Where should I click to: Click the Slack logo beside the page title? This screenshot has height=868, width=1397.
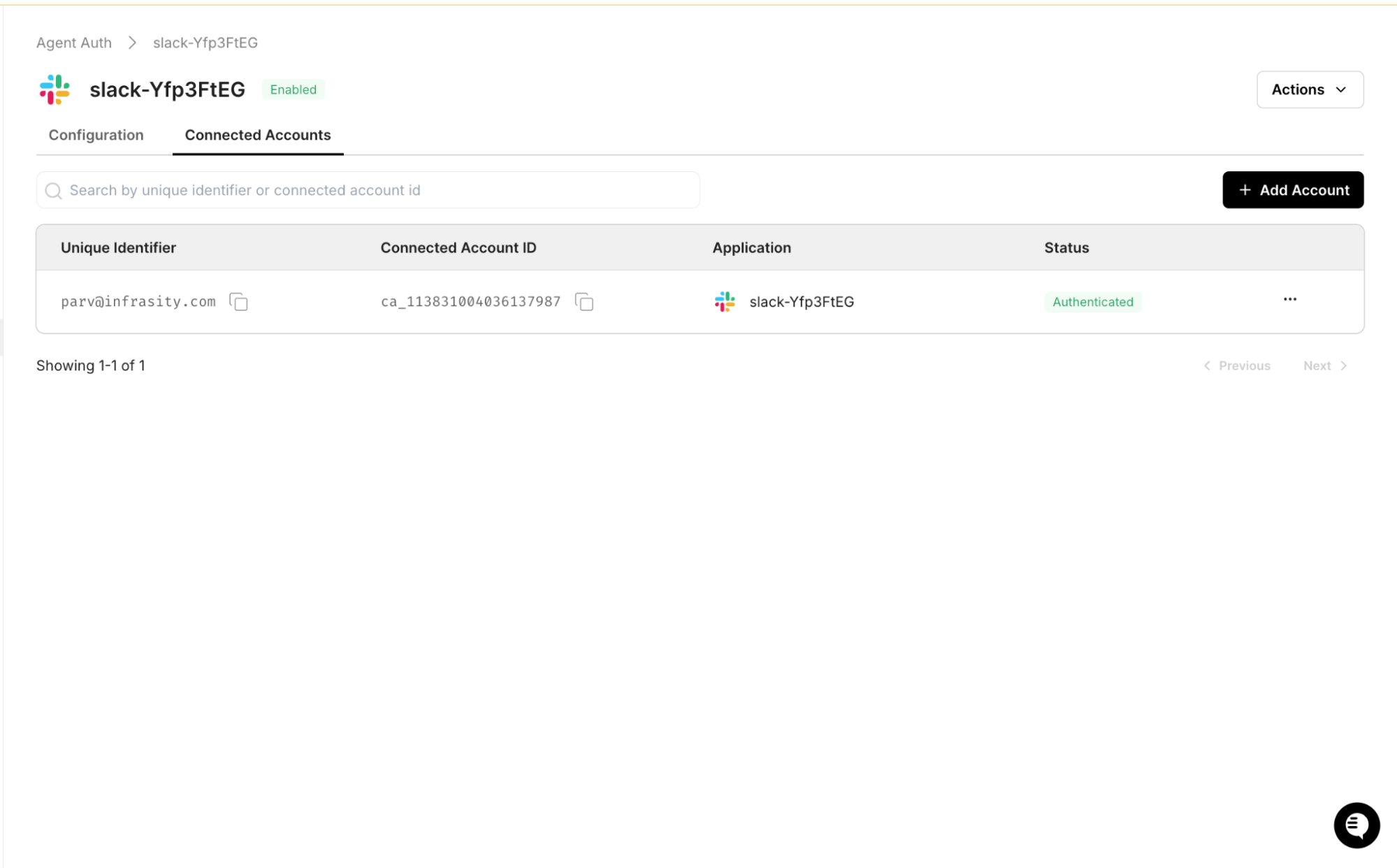point(55,89)
